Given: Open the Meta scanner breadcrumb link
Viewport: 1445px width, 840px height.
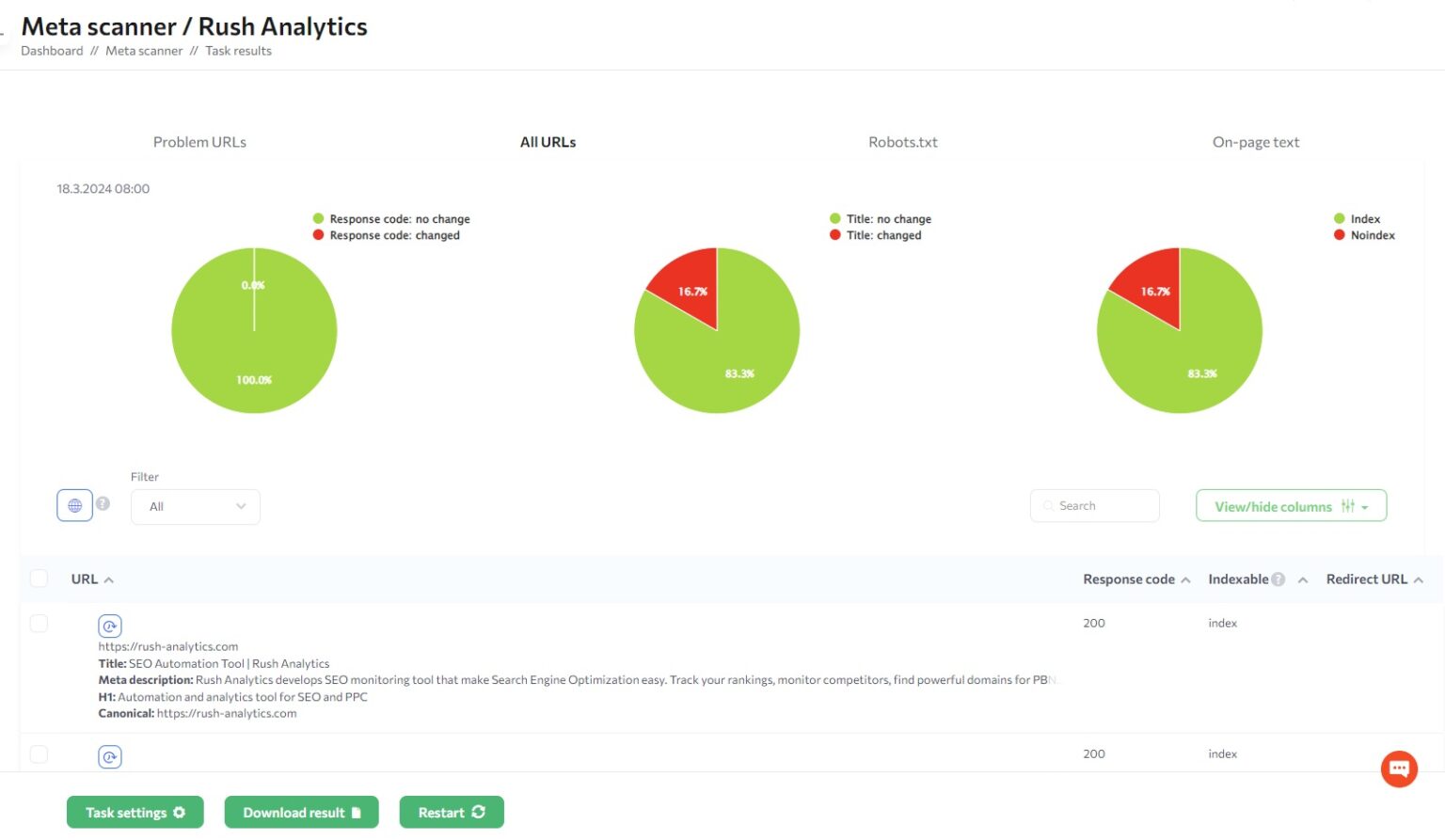Looking at the screenshot, I should (144, 51).
